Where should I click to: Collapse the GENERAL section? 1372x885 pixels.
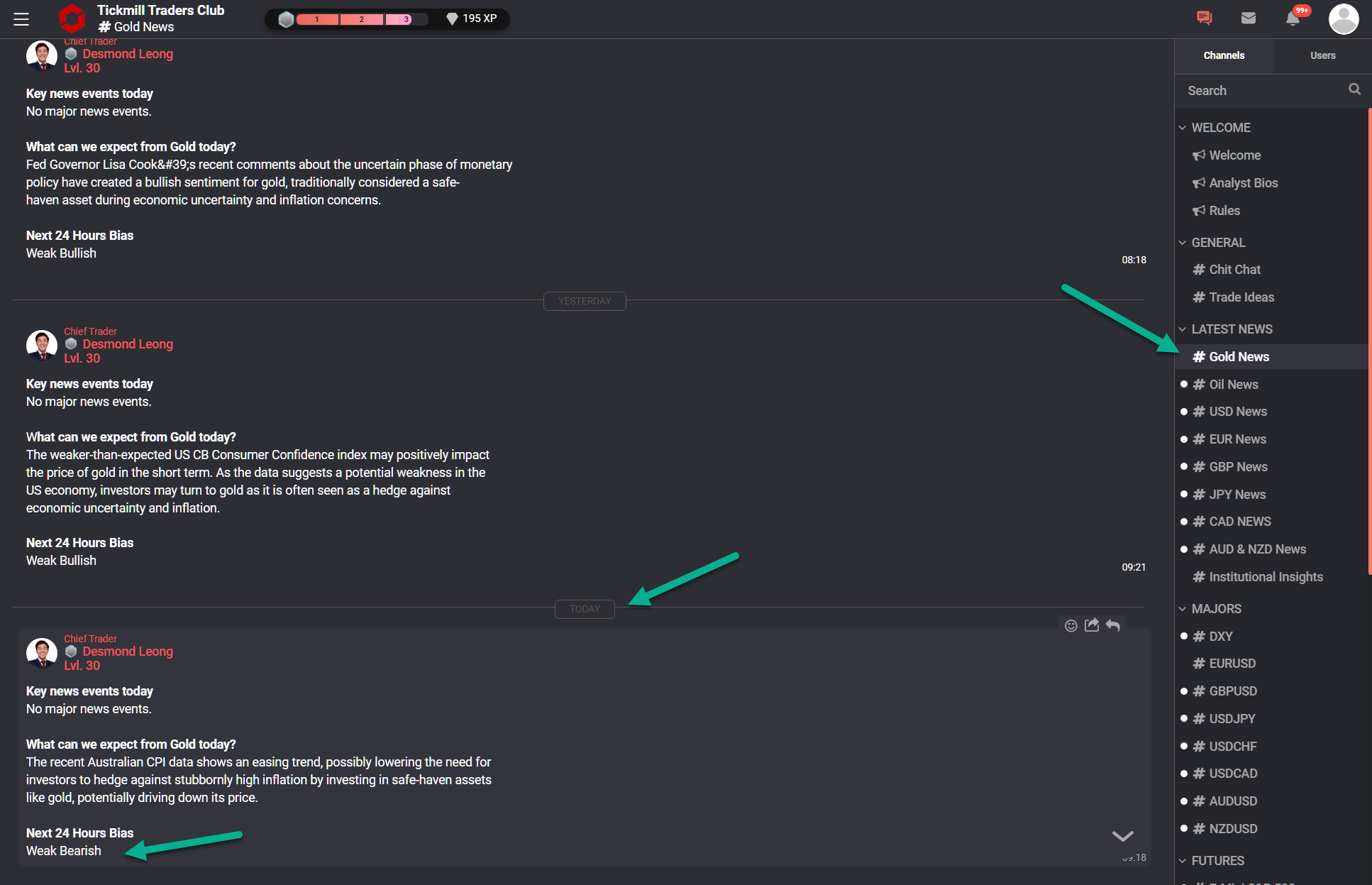(1212, 243)
